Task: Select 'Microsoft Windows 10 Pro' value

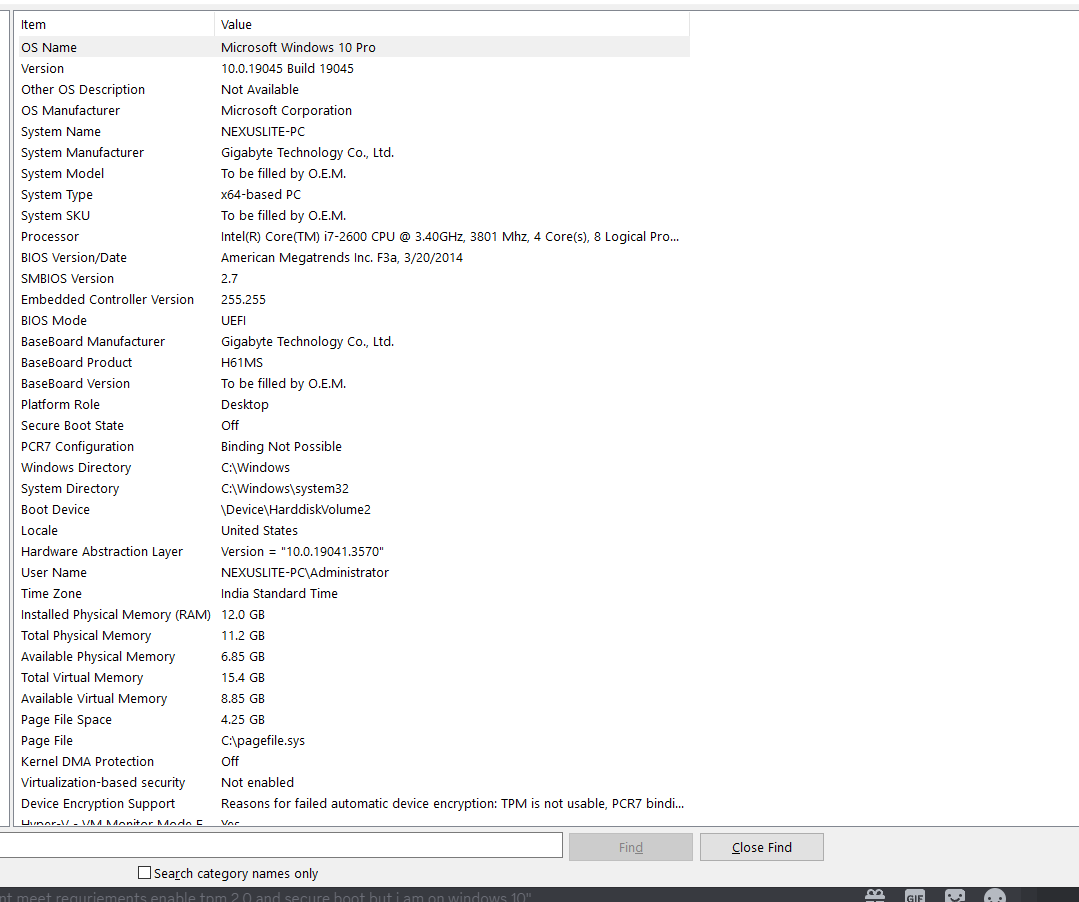Action: [x=298, y=47]
